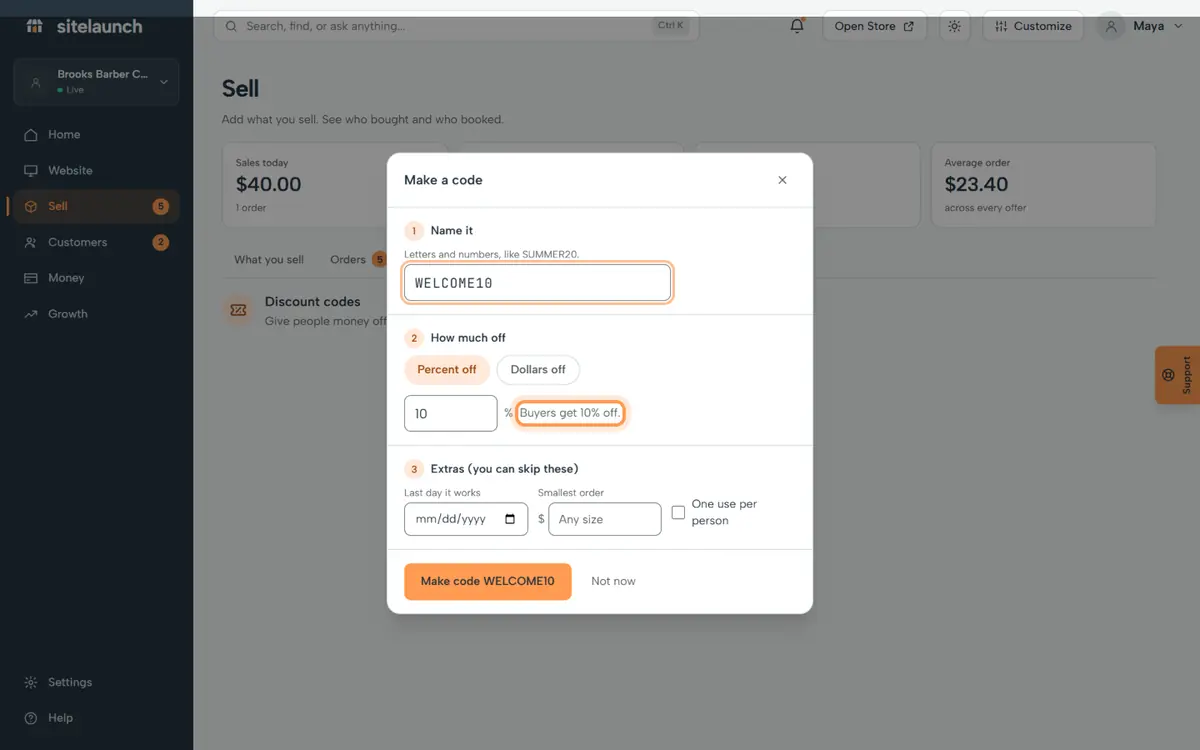This screenshot has width=1200, height=750.
Task: Open the What you sell tab
Action: coord(269,259)
